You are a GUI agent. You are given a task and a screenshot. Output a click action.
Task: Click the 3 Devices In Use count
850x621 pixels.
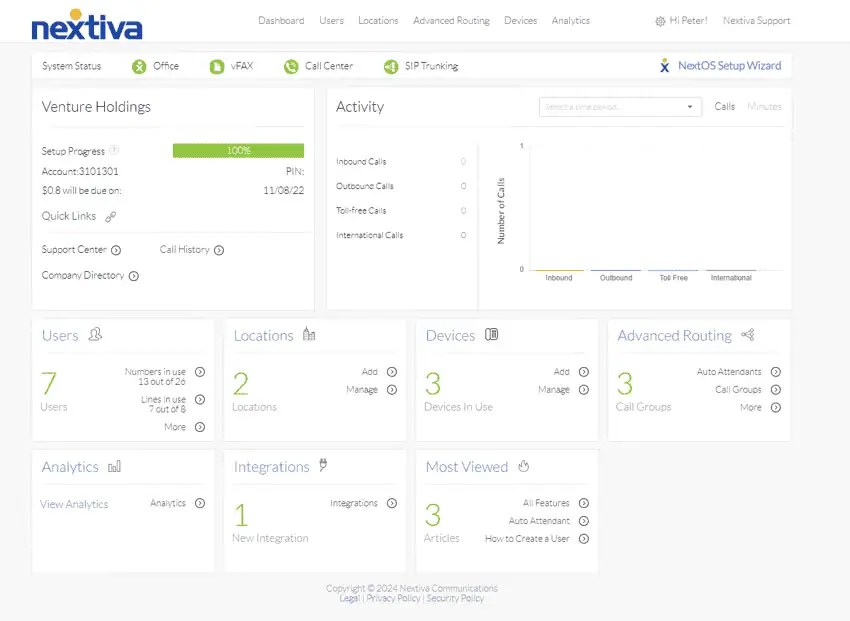(433, 384)
